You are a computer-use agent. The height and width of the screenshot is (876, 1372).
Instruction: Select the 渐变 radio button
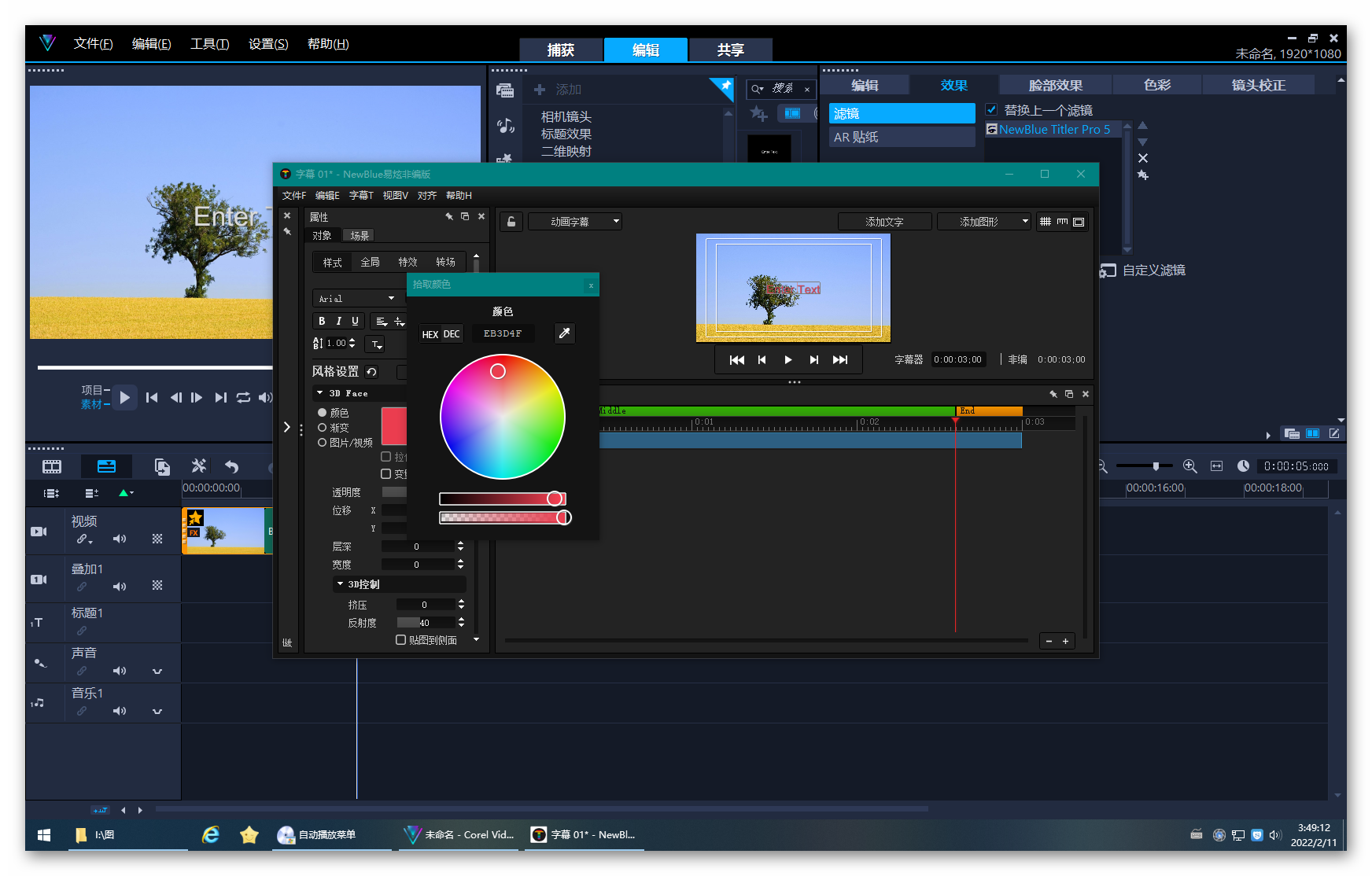322,427
